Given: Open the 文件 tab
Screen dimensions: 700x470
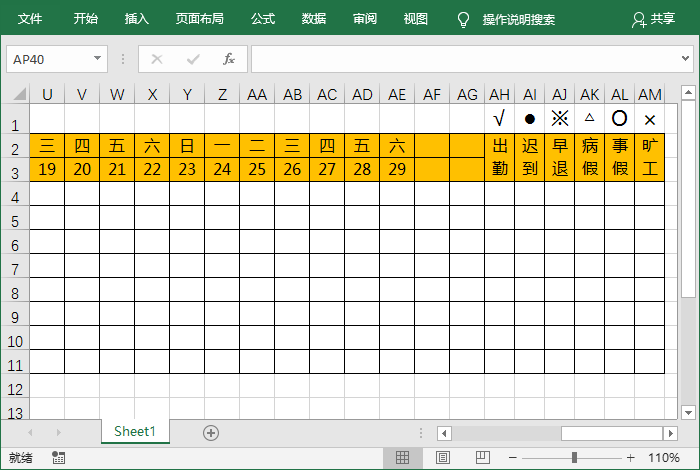Looking at the screenshot, I should 30,19.
